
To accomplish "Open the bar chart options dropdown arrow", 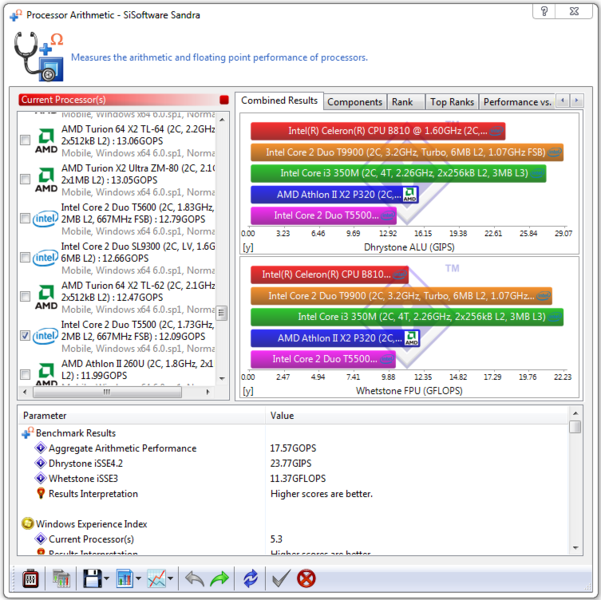I will tap(138, 579).
